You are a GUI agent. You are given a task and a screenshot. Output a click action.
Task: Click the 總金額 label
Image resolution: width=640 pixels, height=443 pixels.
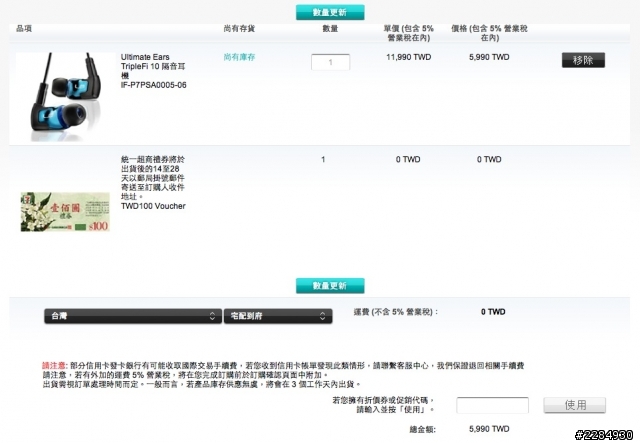pos(422,429)
